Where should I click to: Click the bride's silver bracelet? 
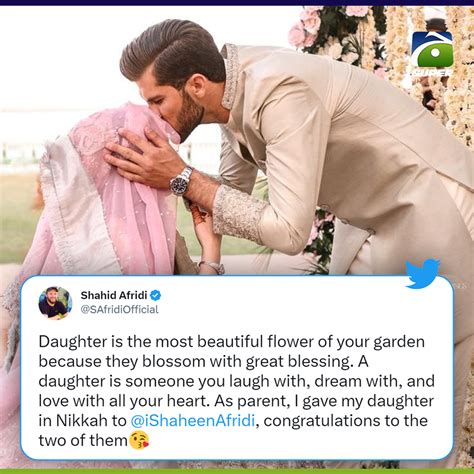[212, 266]
